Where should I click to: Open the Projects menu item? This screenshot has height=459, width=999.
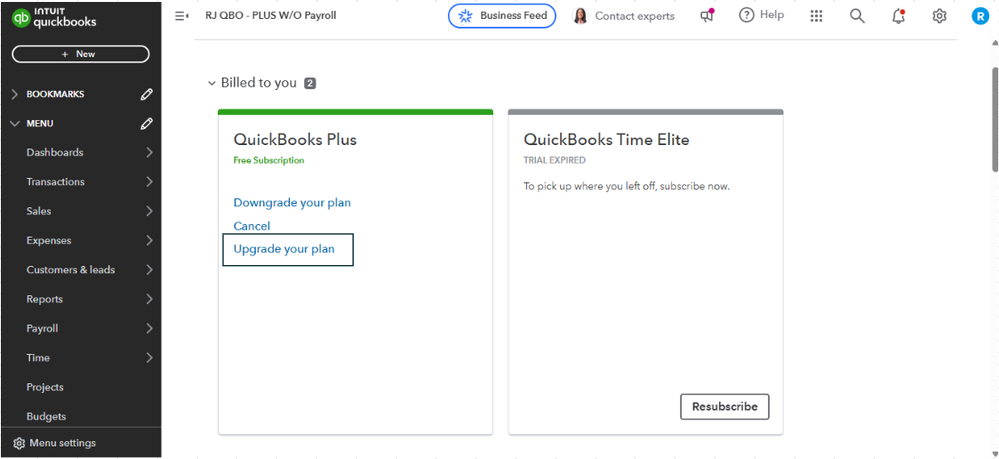(45, 387)
